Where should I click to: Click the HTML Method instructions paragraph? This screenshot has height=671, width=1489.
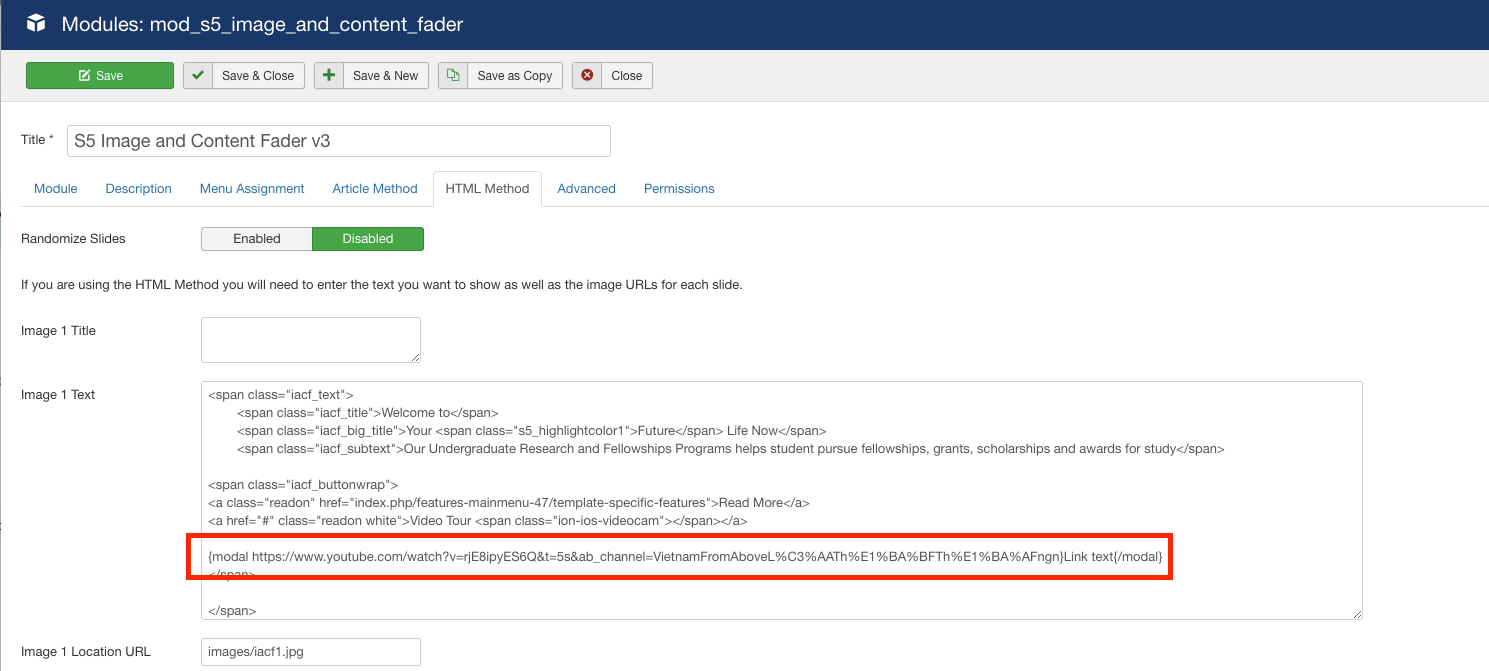click(x=382, y=285)
